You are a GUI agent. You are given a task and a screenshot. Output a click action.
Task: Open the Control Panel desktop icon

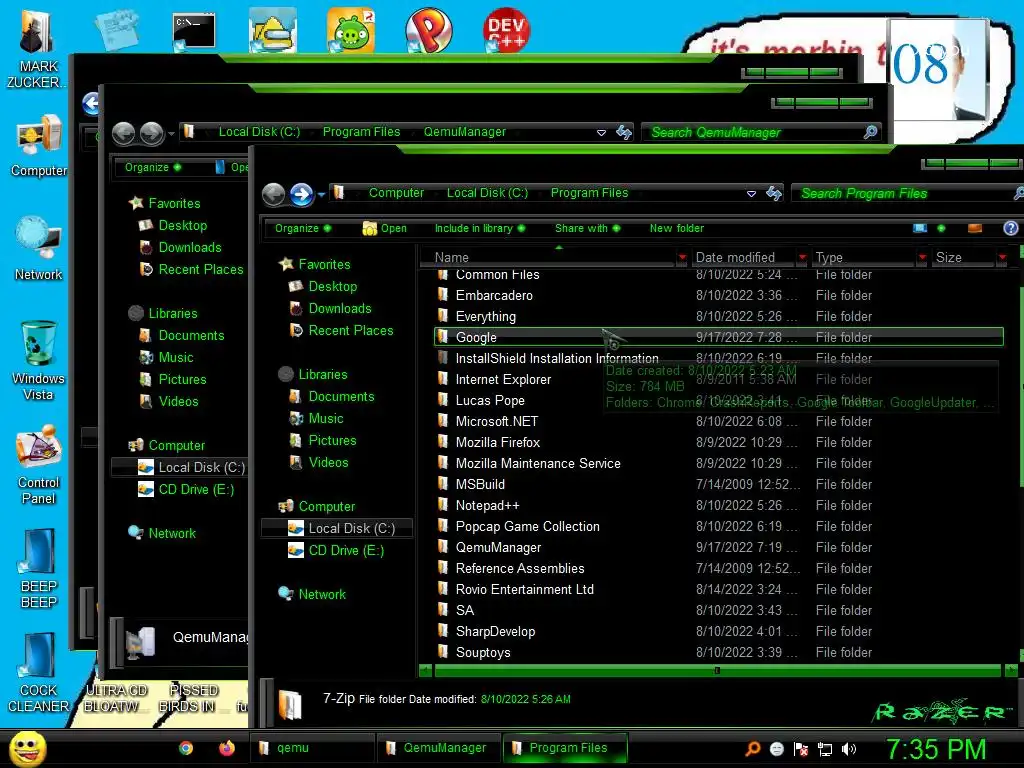39,464
